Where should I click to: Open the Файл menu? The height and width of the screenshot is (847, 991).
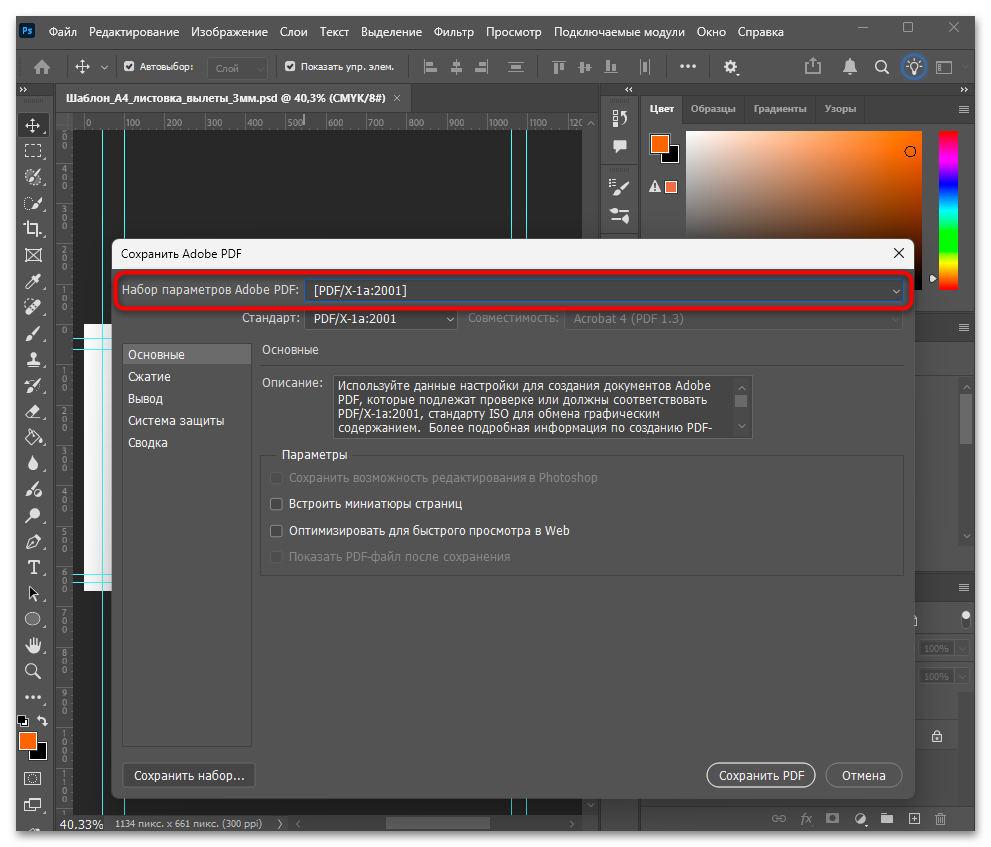(63, 32)
